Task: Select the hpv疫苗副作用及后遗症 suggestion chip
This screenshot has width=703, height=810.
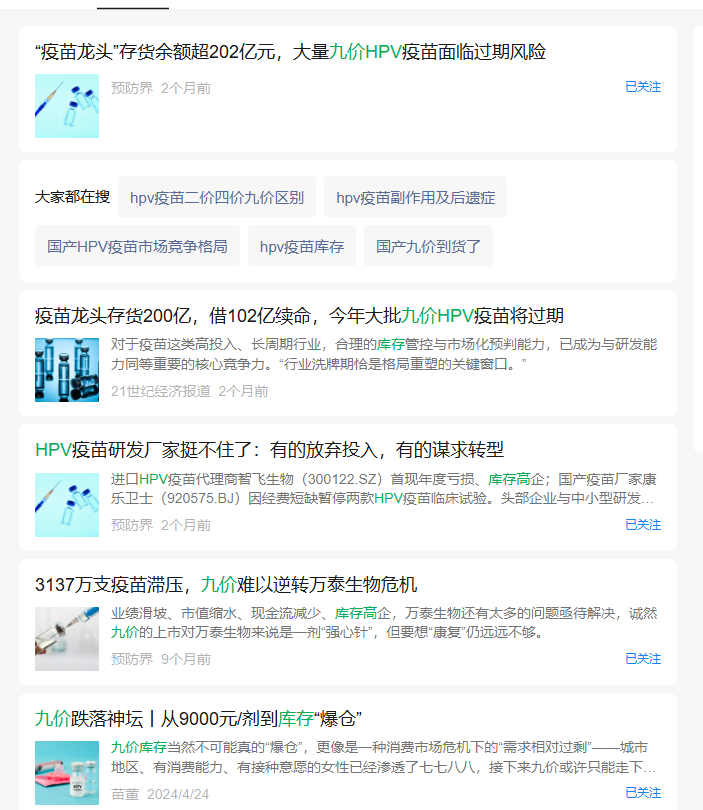Action: (415, 197)
